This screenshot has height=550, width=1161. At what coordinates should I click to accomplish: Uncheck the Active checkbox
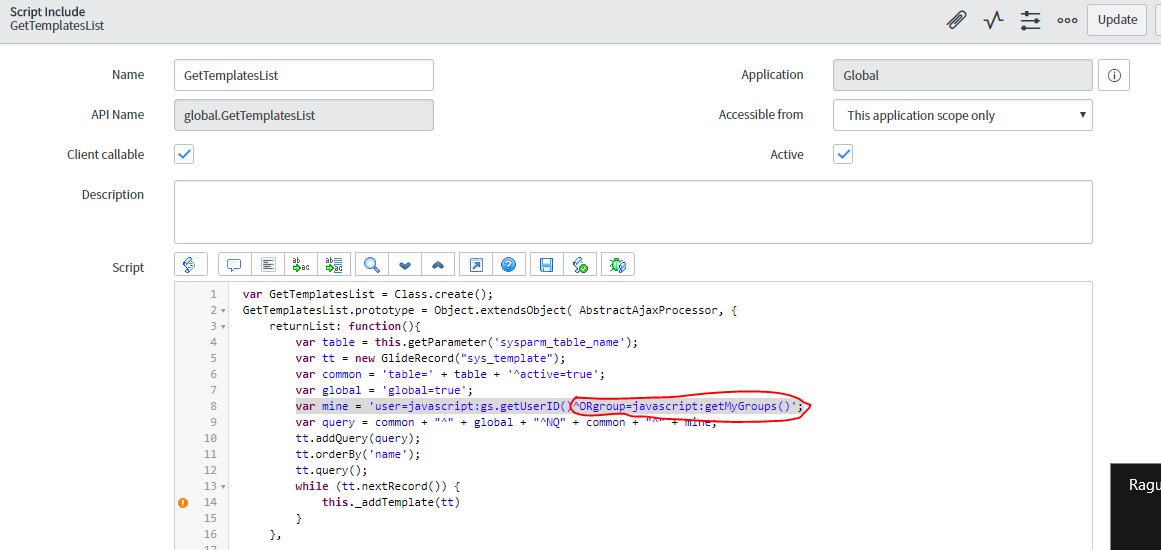(843, 155)
